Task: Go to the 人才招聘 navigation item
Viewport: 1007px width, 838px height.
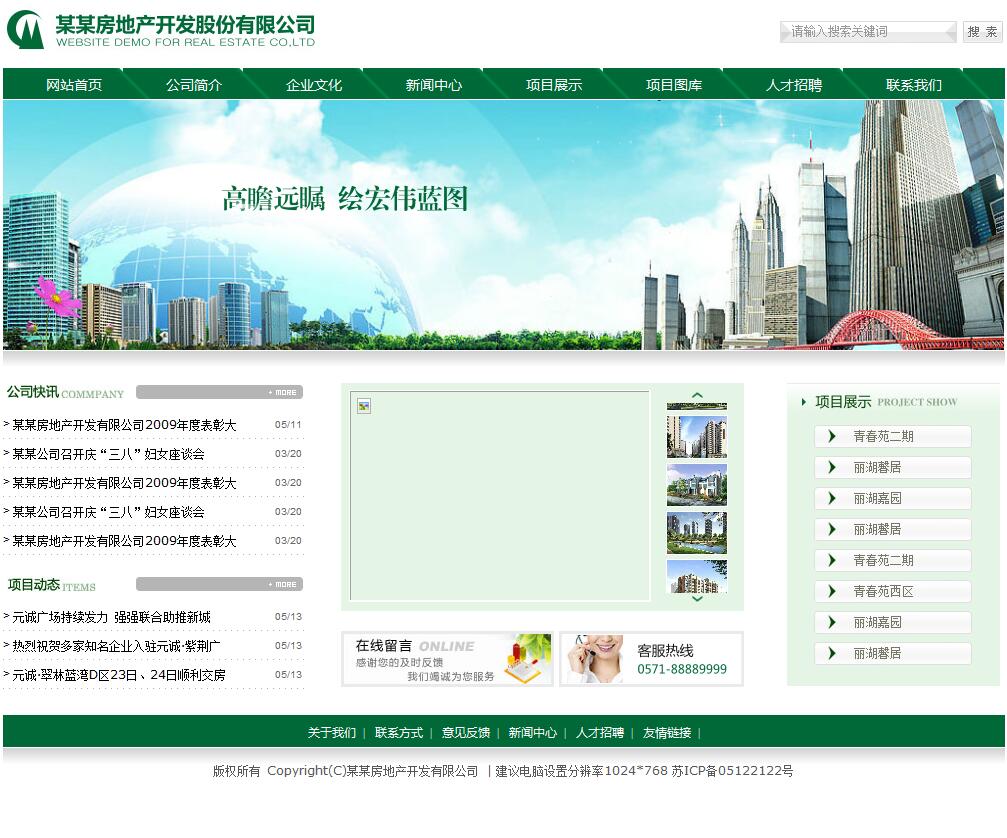Action: pos(794,85)
